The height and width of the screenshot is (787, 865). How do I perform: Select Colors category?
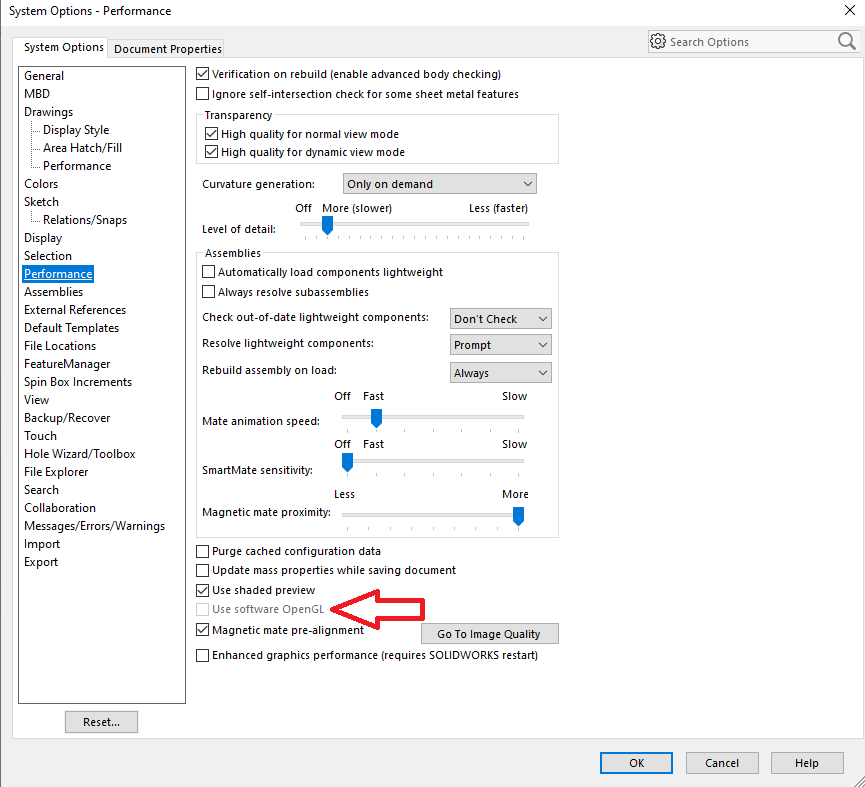click(x=41, y=184)
